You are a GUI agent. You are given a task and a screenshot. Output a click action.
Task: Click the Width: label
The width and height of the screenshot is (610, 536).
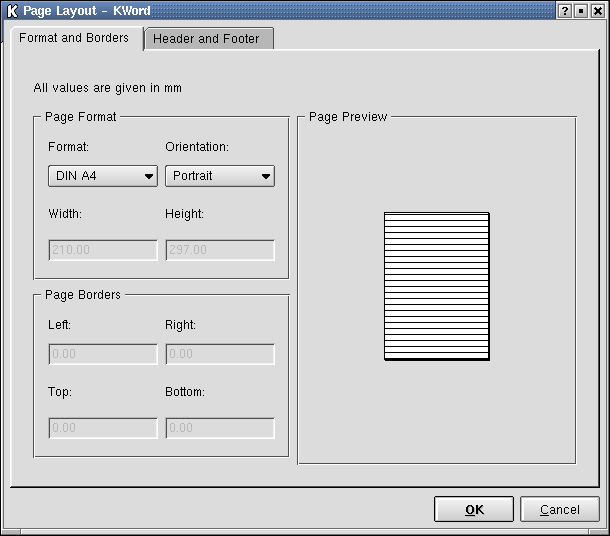click(x=65, y=214)
